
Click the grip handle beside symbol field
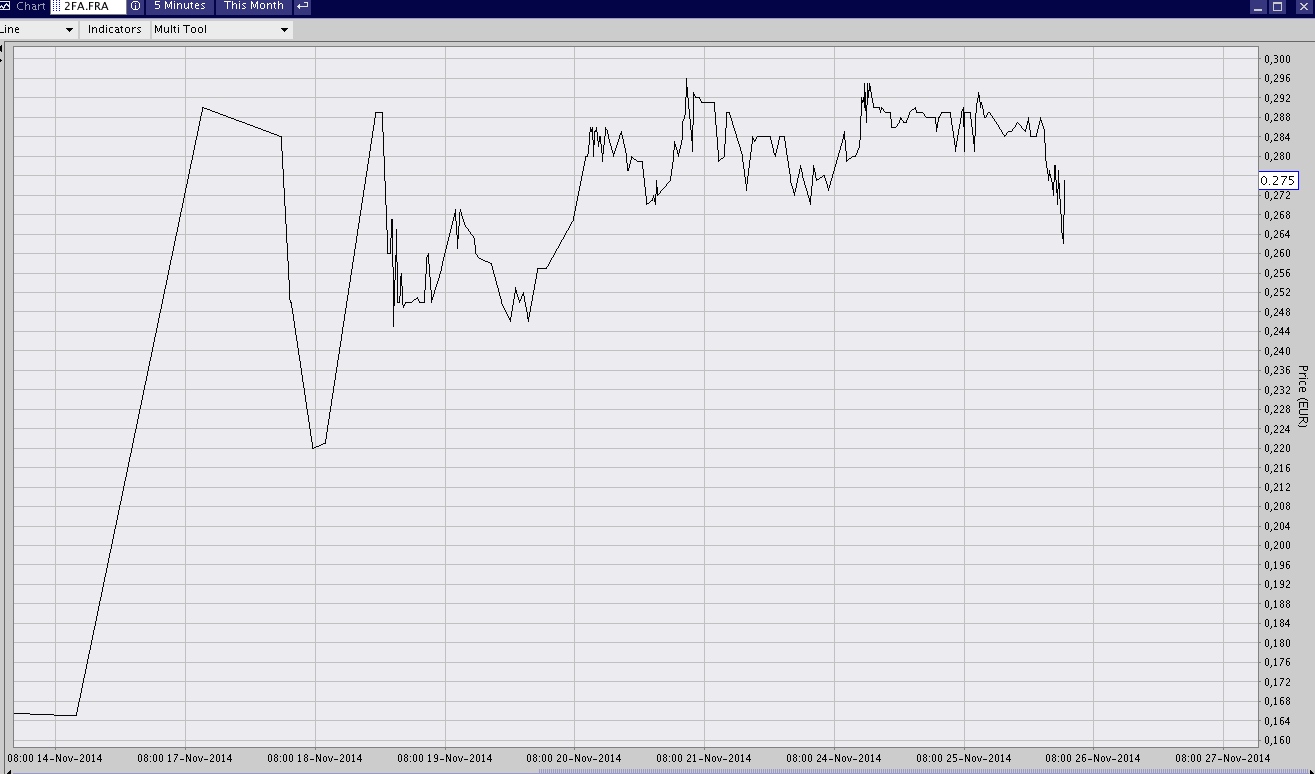[x=56, y=7]
